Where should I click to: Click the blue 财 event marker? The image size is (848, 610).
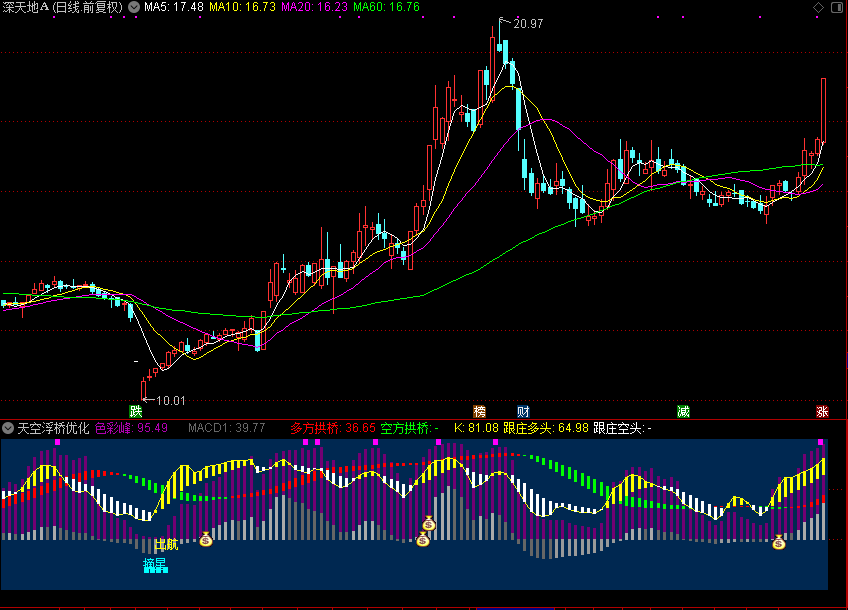(x=523, y=412)
